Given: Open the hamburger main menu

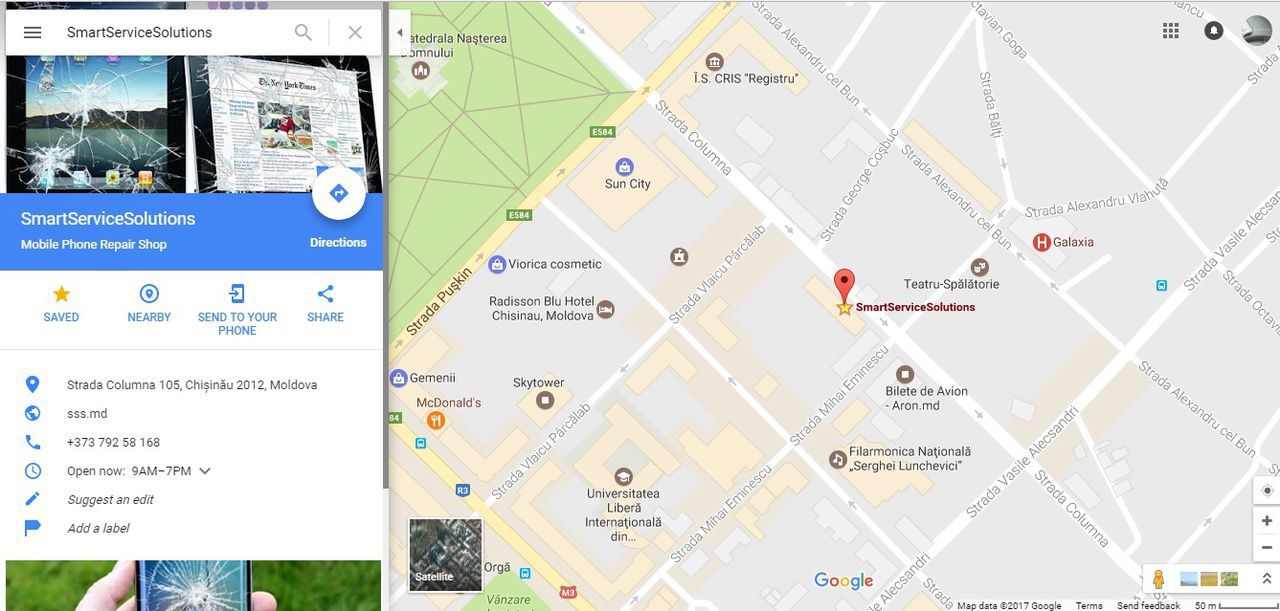Looking at the screenshot, I should [32, 32].
